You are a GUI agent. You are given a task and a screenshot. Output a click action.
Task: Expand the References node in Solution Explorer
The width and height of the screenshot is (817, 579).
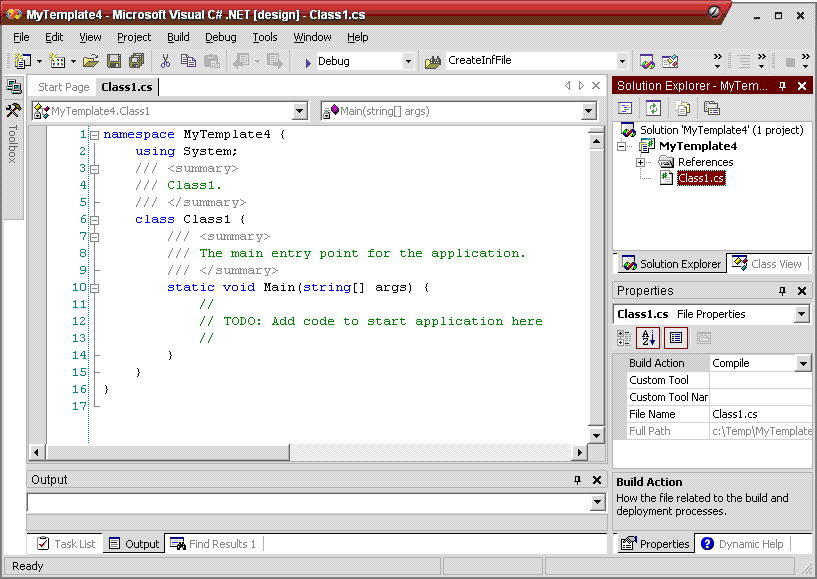[640, 163]
